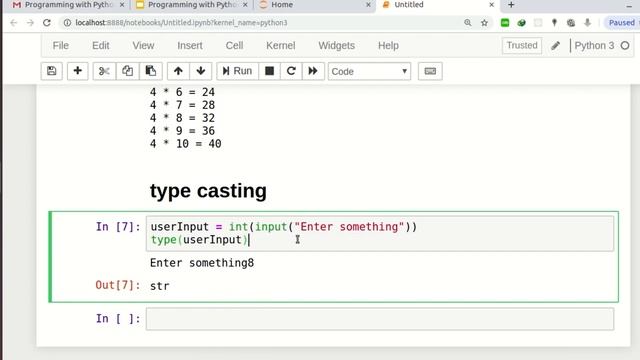
Task: Click inside the In [7] code editor
Action: click(380, 233)
